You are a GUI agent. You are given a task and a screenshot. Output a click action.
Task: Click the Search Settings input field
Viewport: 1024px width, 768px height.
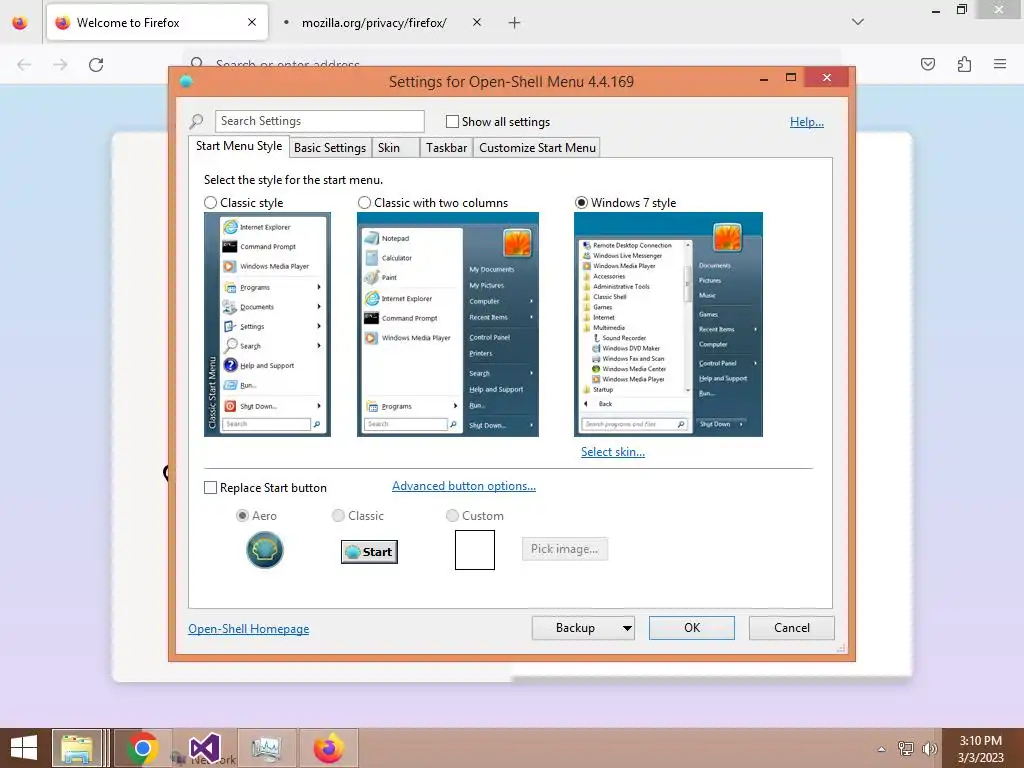(319, 121)
